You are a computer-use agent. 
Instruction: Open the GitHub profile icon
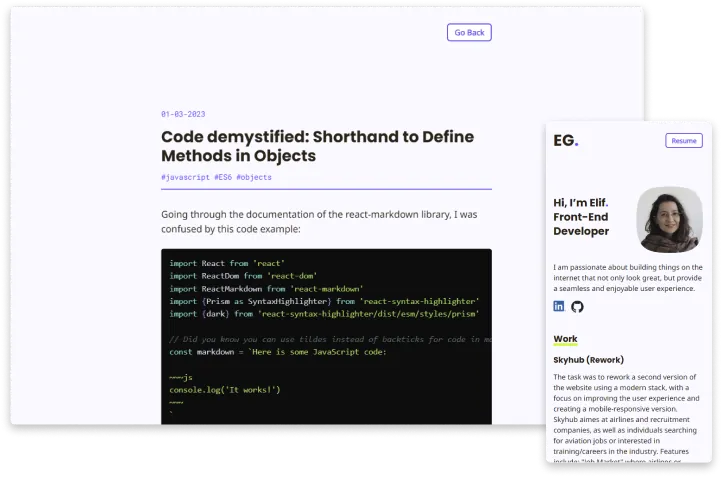[x=577, y=307]
